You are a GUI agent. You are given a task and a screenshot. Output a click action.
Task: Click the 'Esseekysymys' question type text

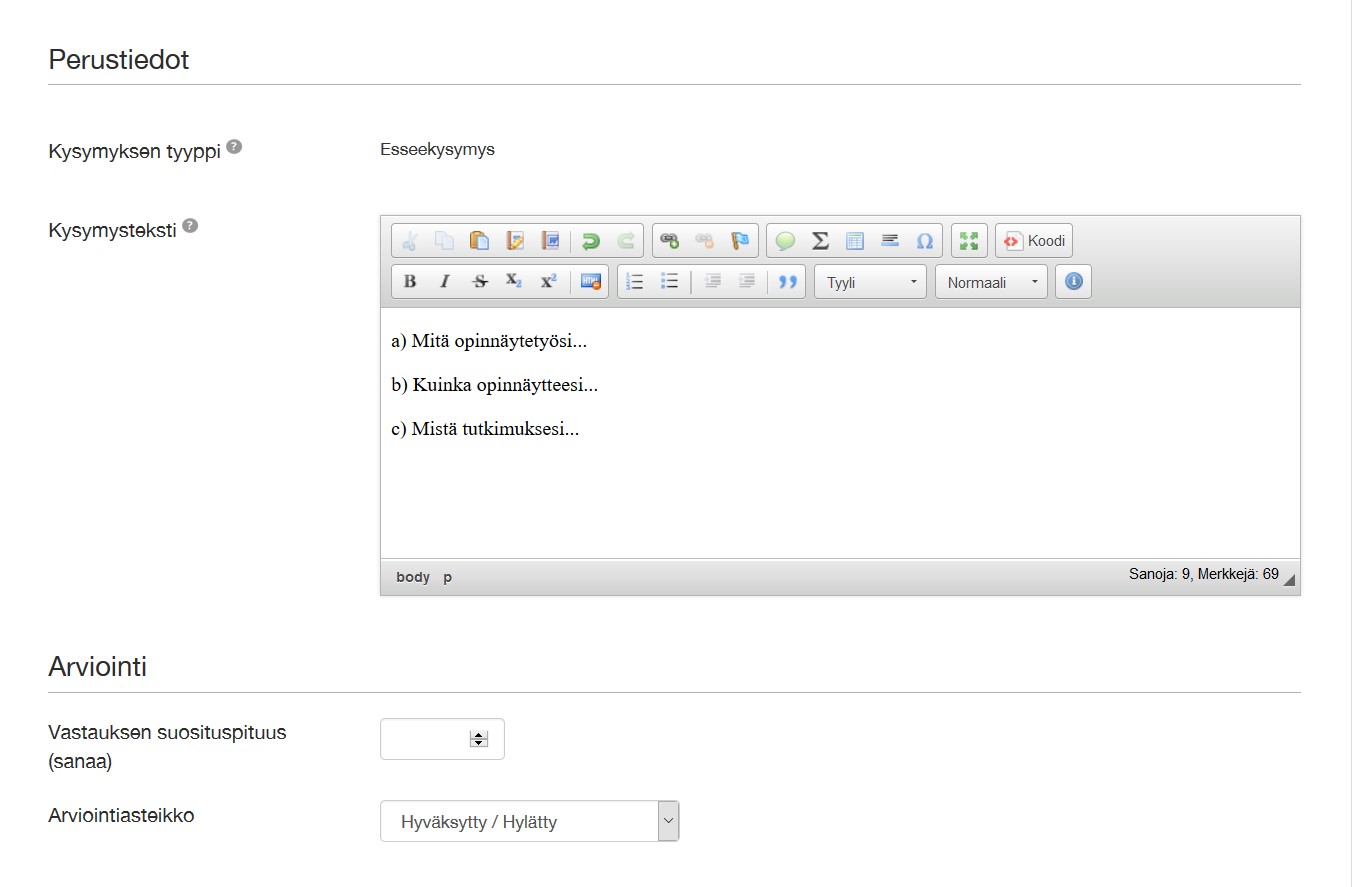pyautogui.click(x=437, y=150)
